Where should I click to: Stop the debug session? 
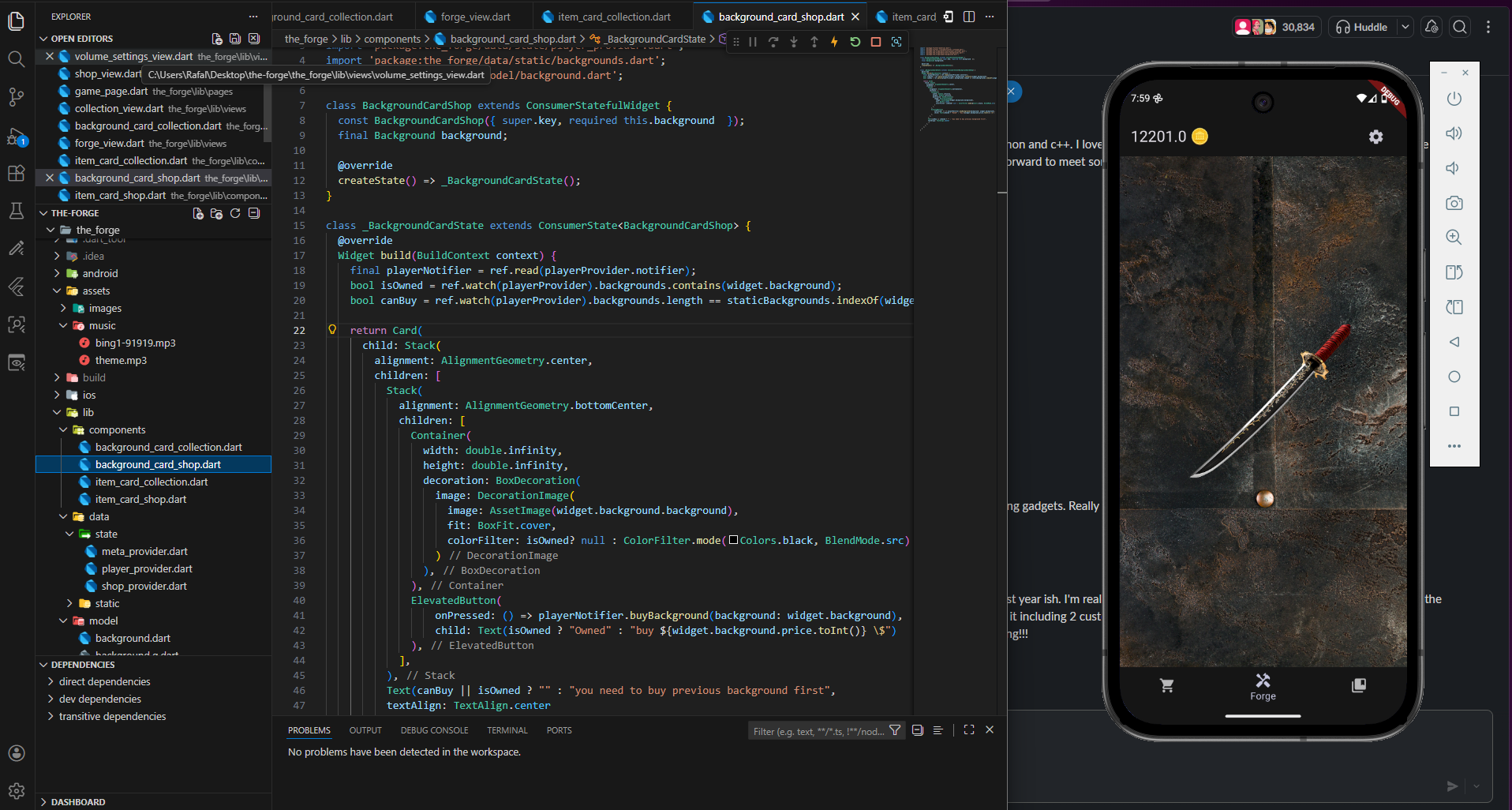tap(875, 42)
